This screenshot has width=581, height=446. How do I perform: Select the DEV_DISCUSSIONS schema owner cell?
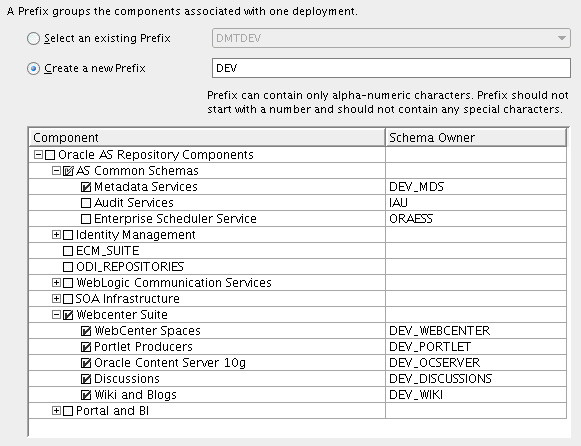476,379
